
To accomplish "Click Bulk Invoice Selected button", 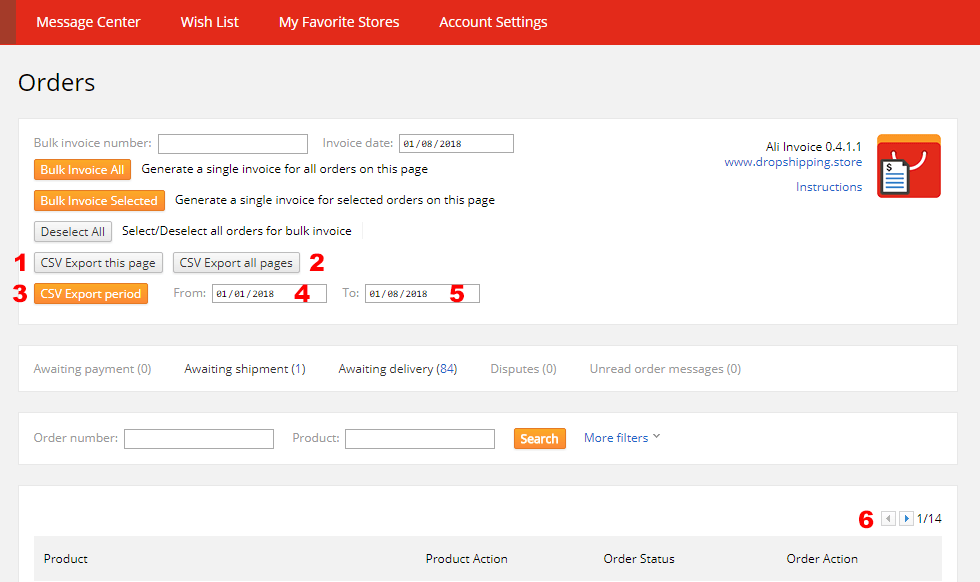I will tap(99, 201).
